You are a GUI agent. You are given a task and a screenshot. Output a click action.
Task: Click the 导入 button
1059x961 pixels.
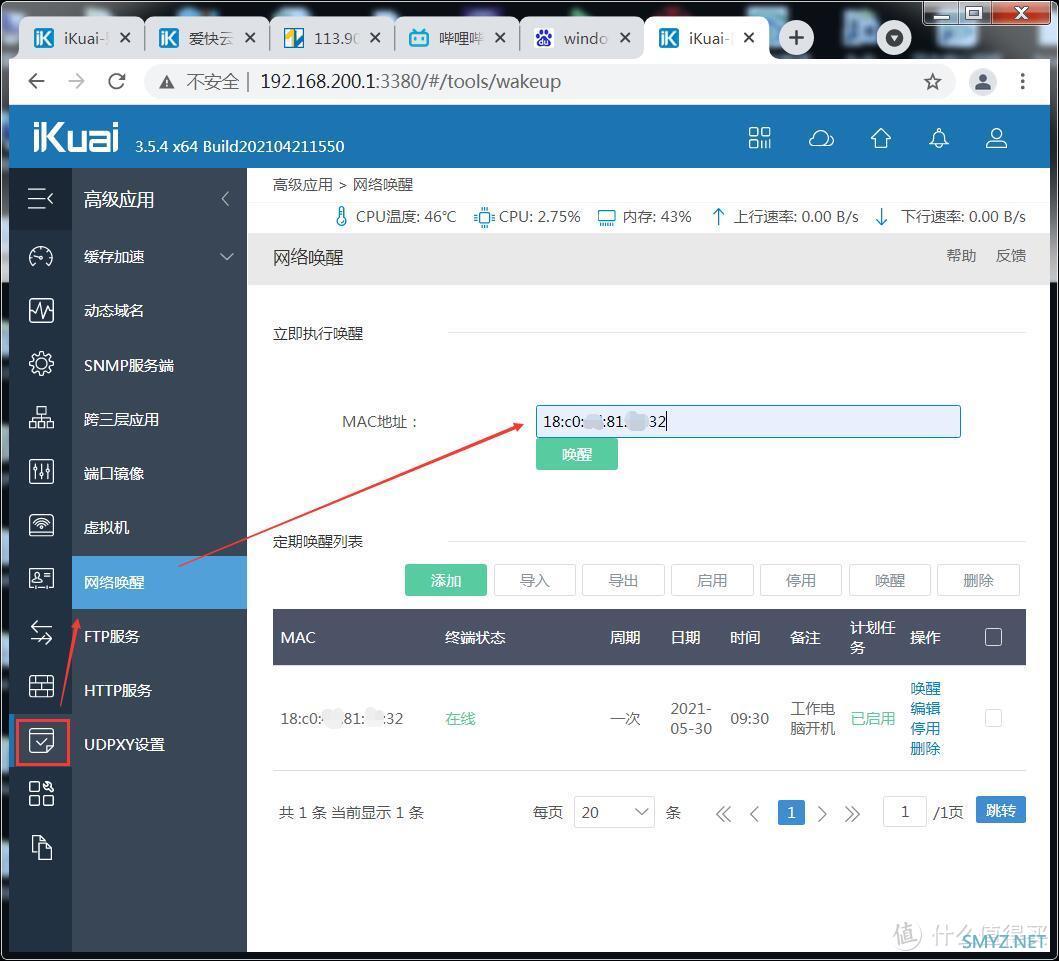pyautogui.click(x=534, y=580)
